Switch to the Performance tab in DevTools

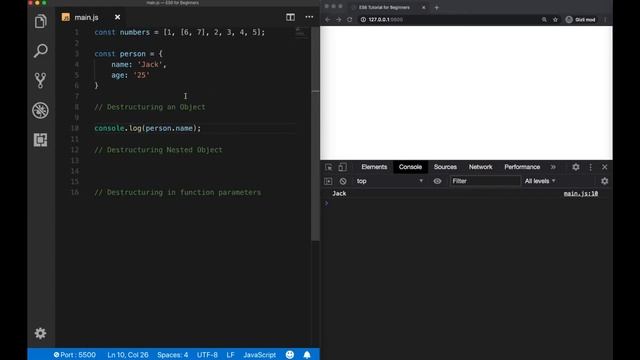(522, 167)
